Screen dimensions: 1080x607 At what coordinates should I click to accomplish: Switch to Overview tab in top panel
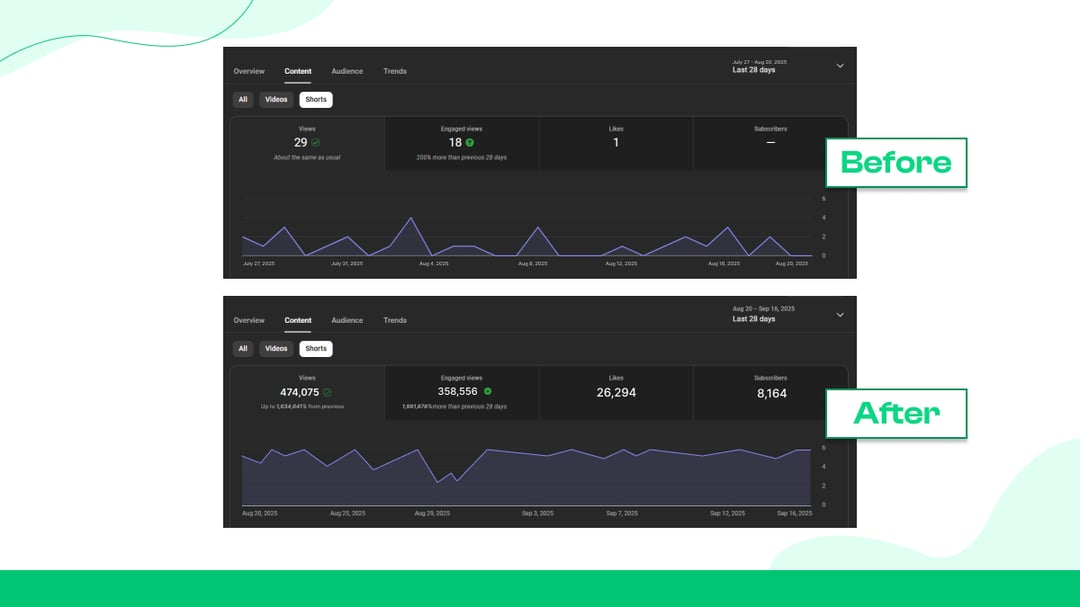coord(249,71)
